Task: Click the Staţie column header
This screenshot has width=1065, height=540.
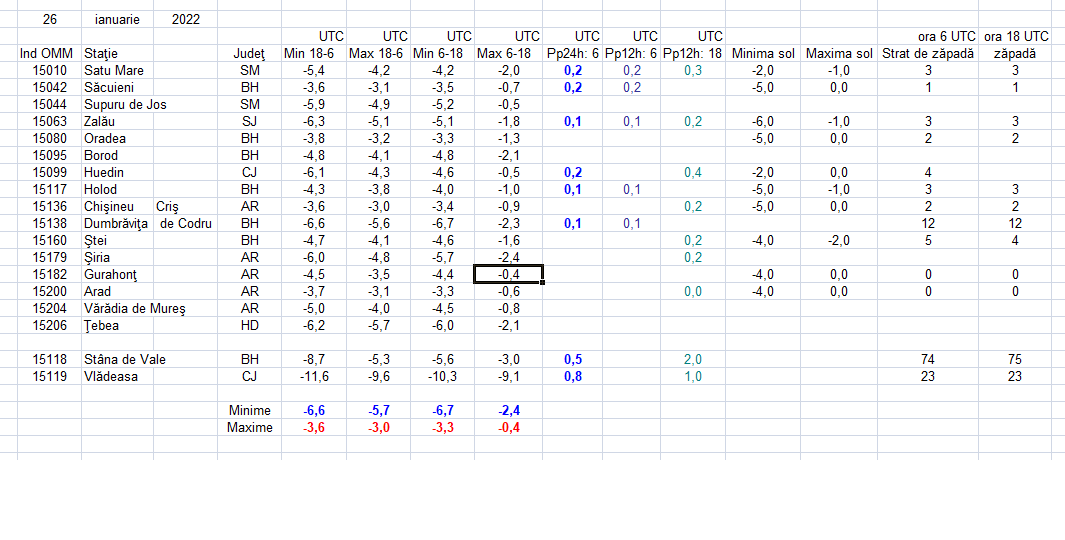Action: tap(117, 54)
